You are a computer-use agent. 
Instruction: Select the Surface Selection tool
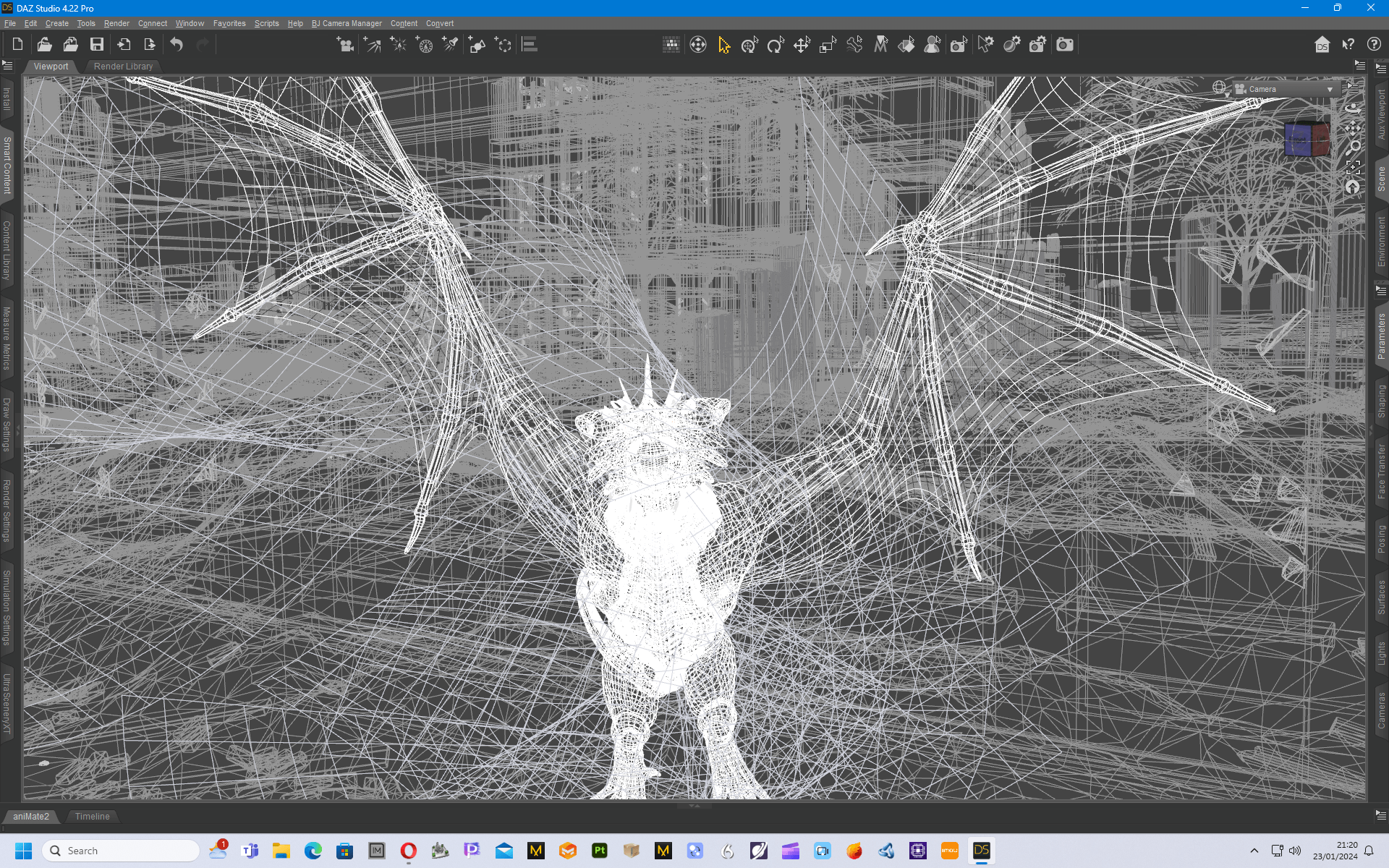tap(906, 45)
